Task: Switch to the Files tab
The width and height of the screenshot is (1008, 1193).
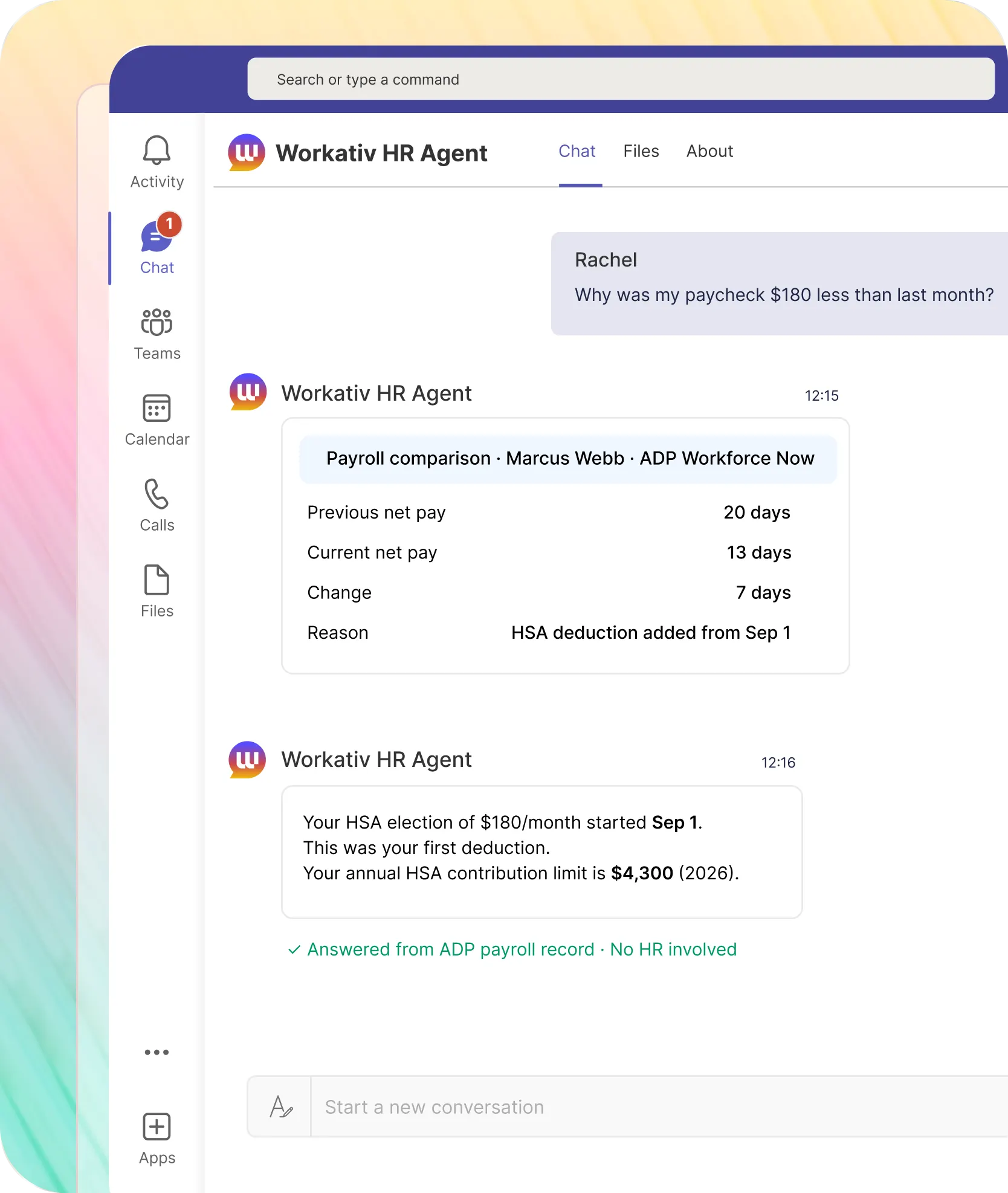Action: (641, 151)
